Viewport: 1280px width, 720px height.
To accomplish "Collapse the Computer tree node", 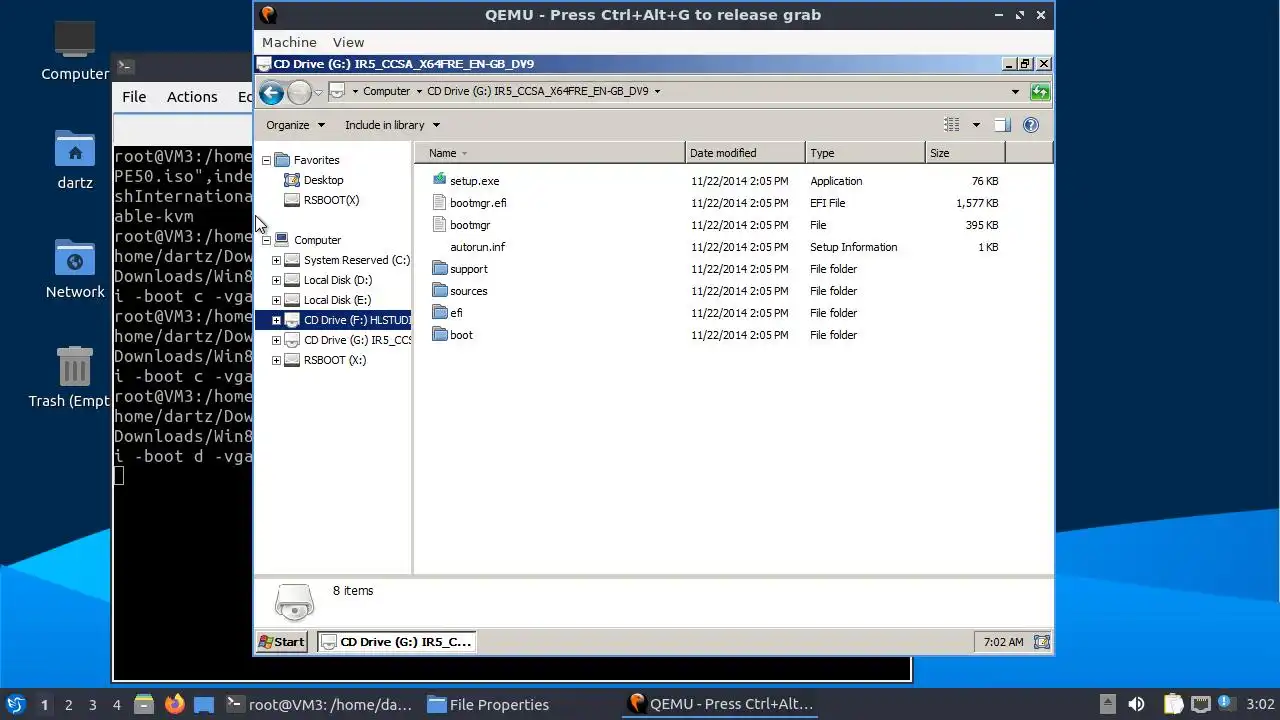I will pos(266,240).
